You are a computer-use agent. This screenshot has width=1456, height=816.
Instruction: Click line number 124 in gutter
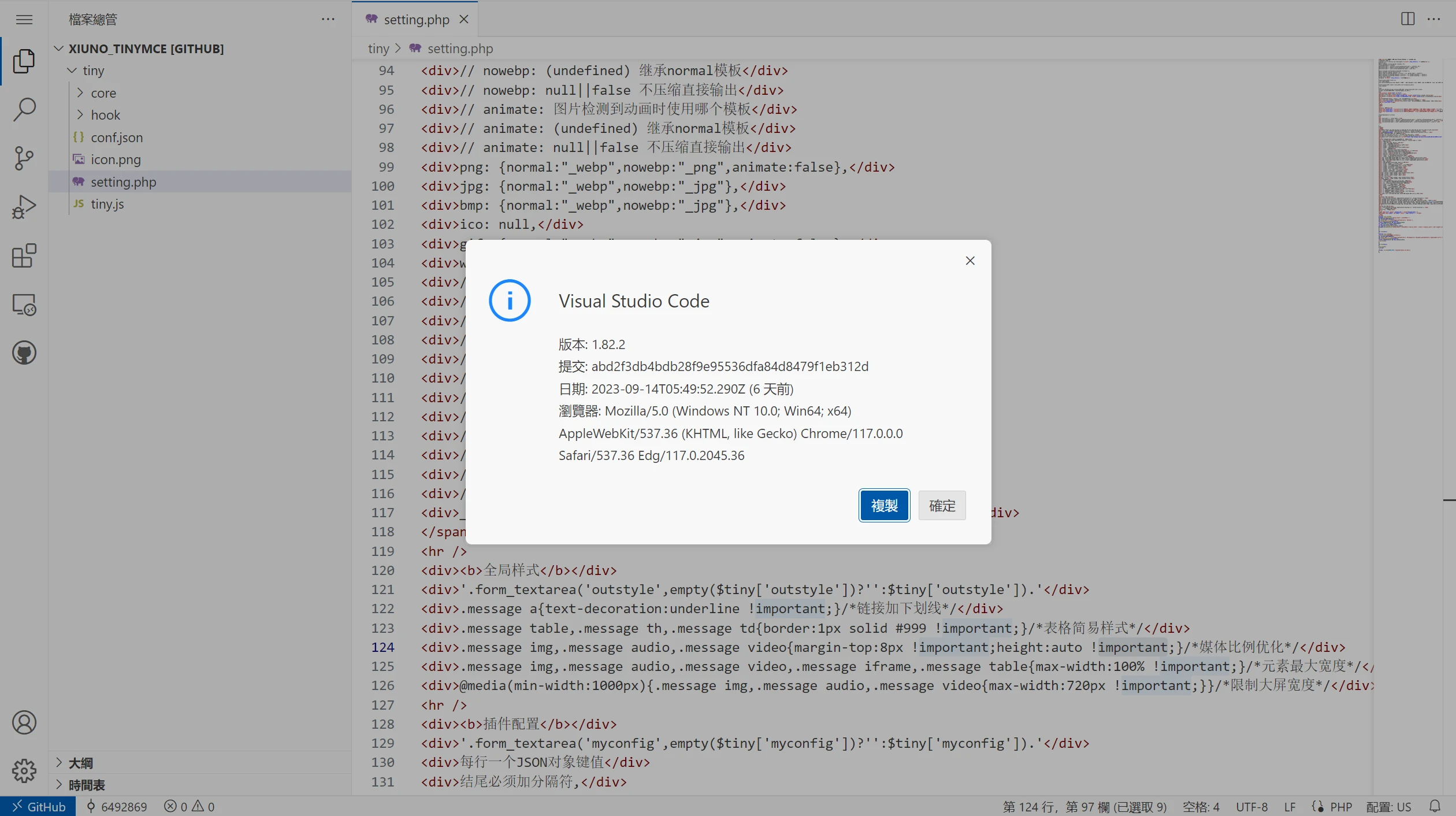click(x=382, y=647)
